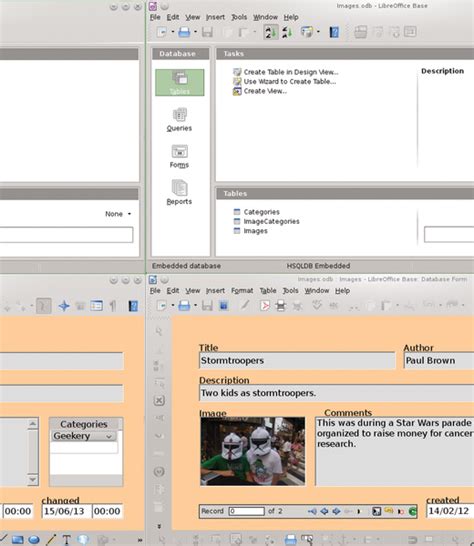Viewport: 474px width, 546px height.
Task: Click the Save icon in Base main toolbar
Action: pyautogui.click(x=207, y=32)
